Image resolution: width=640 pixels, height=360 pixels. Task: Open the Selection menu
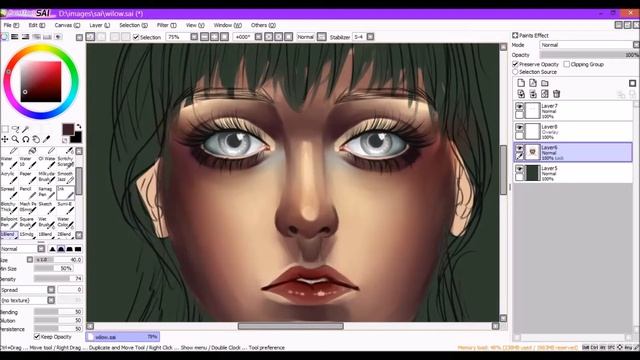(133, 25)
